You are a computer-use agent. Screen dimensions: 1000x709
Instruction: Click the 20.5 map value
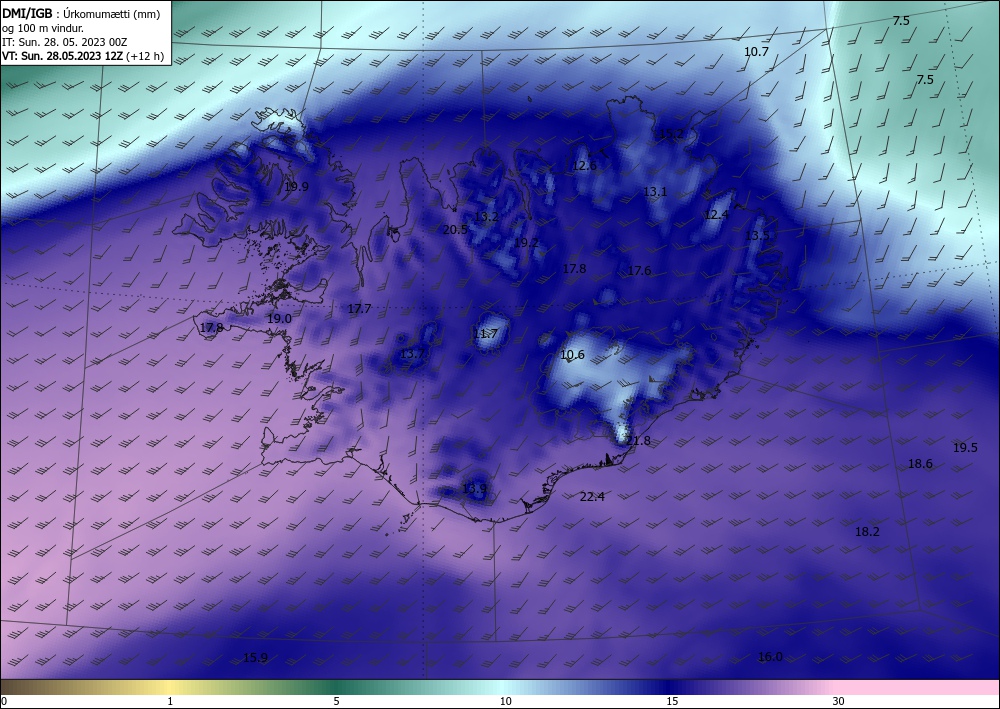click(455, 230)
